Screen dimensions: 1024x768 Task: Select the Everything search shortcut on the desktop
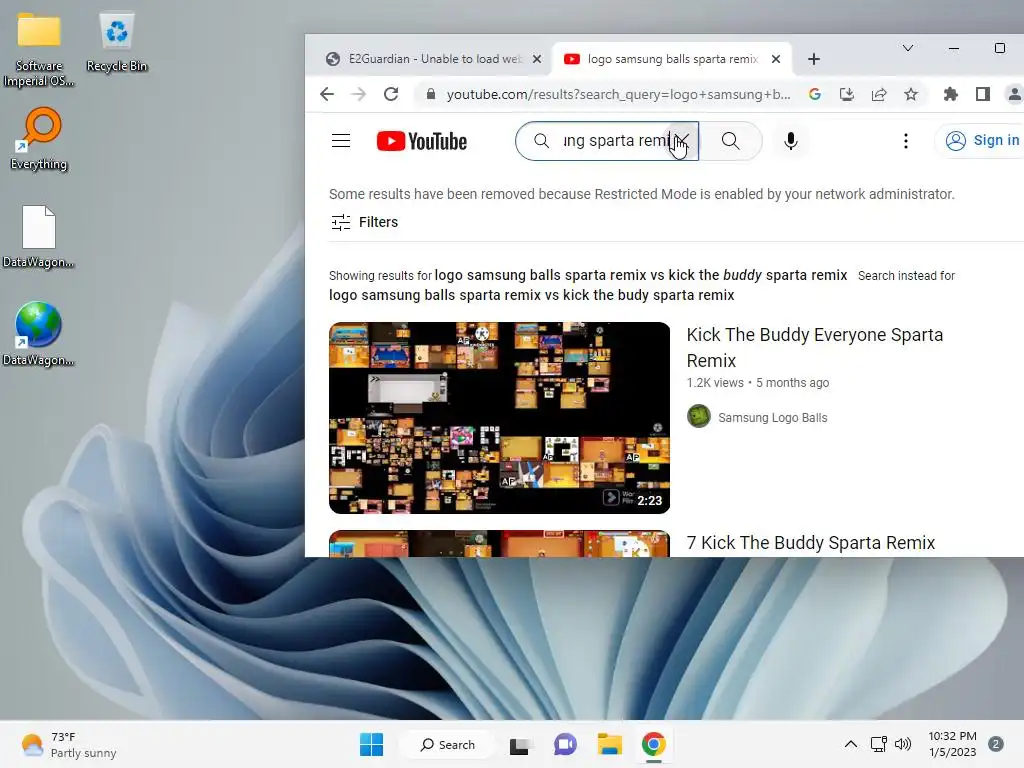click(39, 140)
